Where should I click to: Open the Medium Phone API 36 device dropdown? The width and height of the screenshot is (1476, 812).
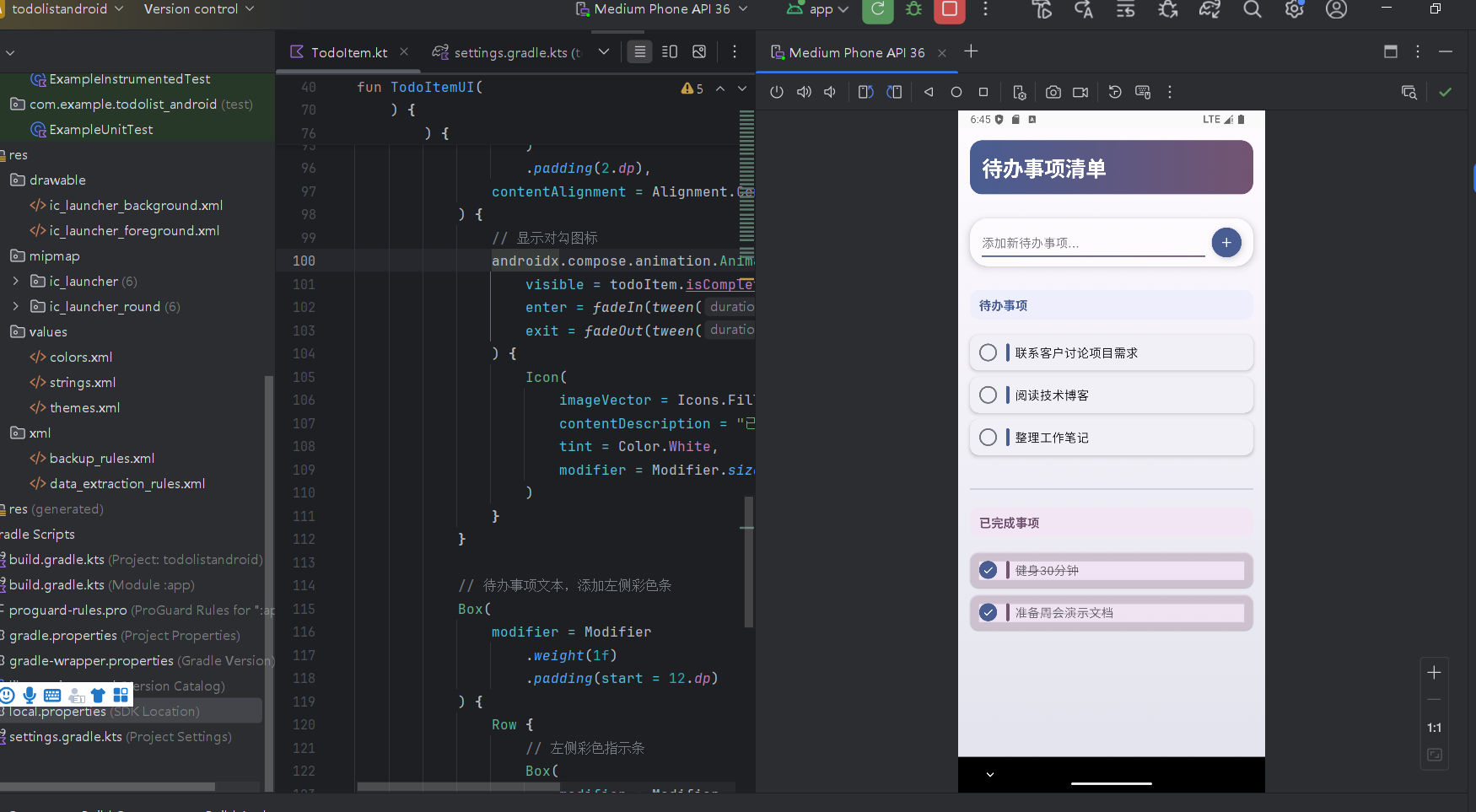(663, 9)
